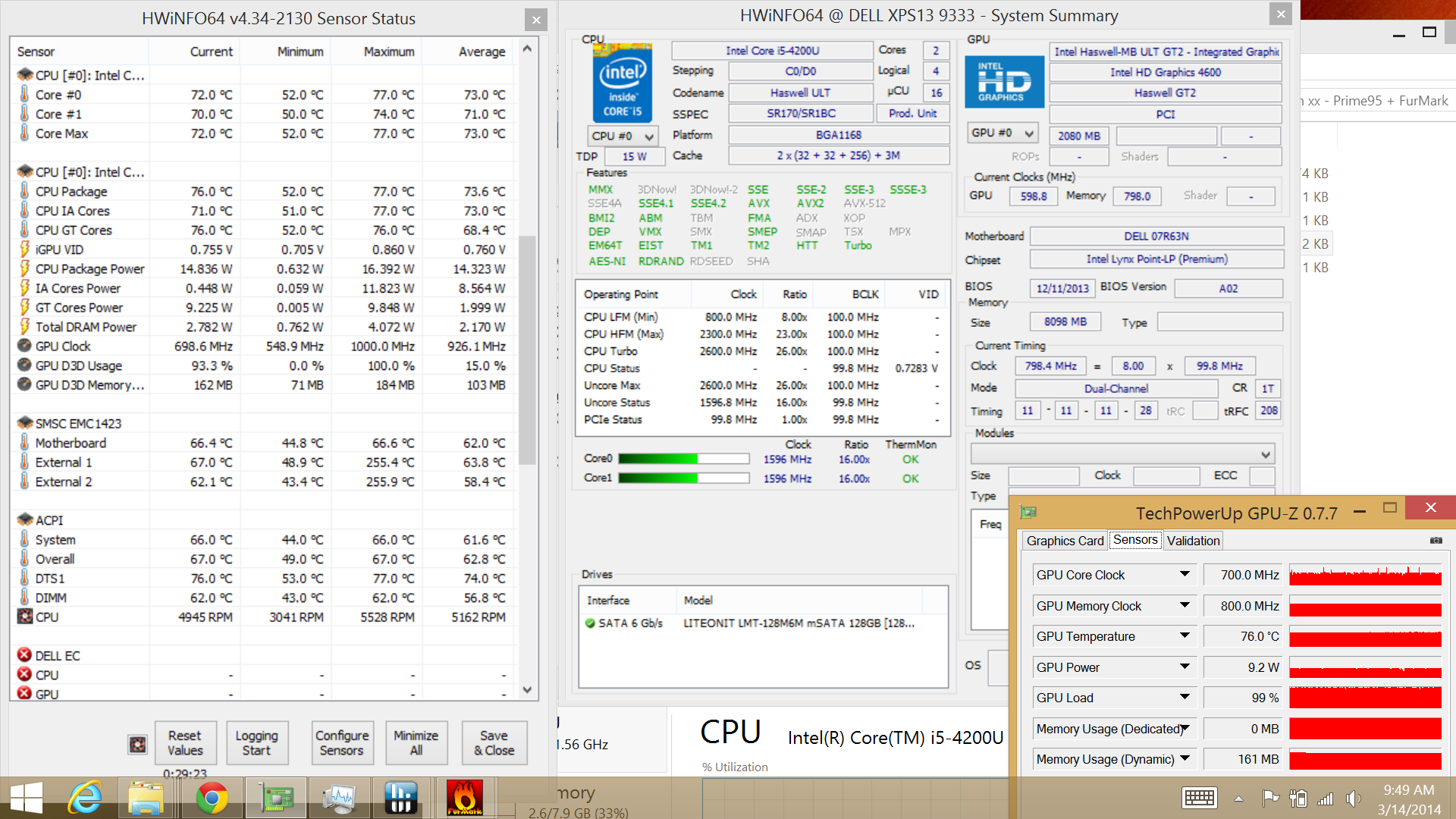Screen dimensions: 1456x819
Task: Click the Google Chrome taskbar icon
Action: (x=212, y=798)
